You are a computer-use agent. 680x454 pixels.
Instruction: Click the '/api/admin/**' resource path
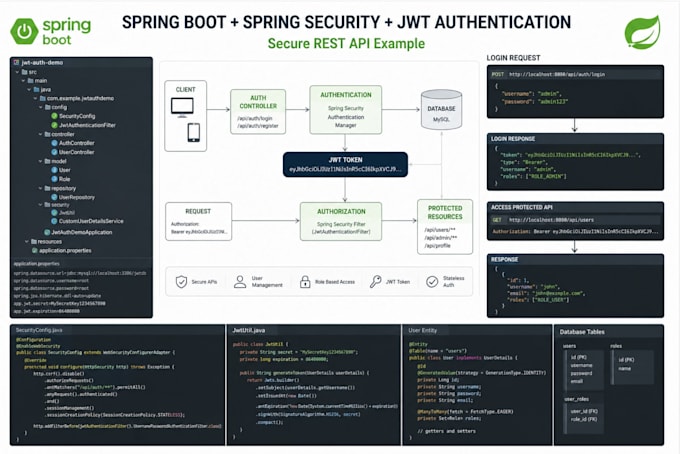click(441, 238)
